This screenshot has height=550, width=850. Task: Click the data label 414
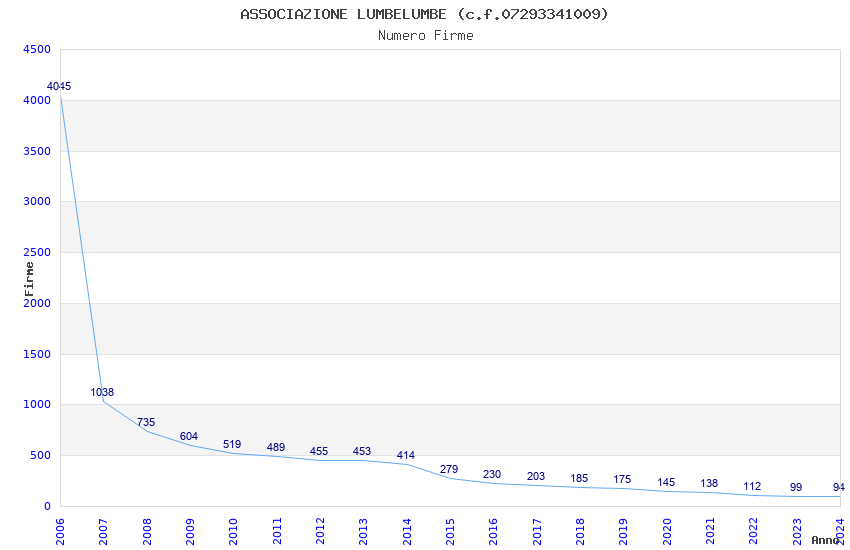[405, 455]
